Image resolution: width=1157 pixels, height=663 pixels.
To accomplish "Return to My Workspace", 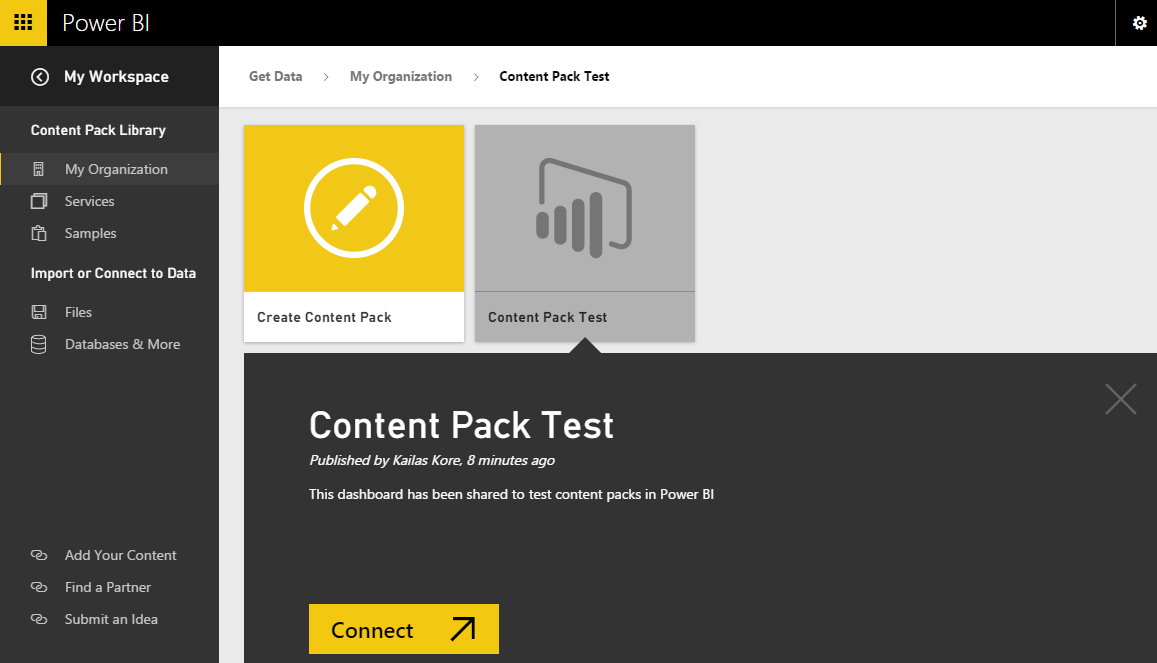I will coord(116,77).
